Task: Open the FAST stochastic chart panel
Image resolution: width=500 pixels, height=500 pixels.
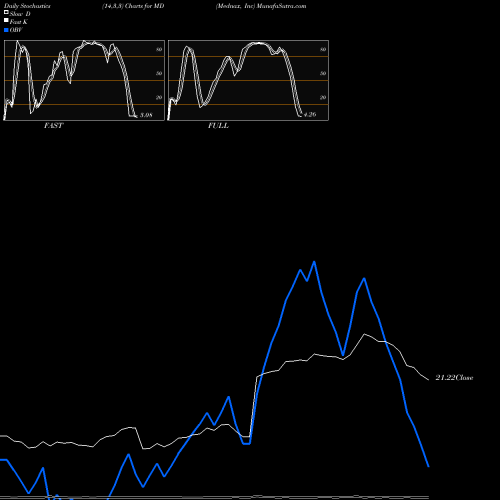Action: click(84, 80)
